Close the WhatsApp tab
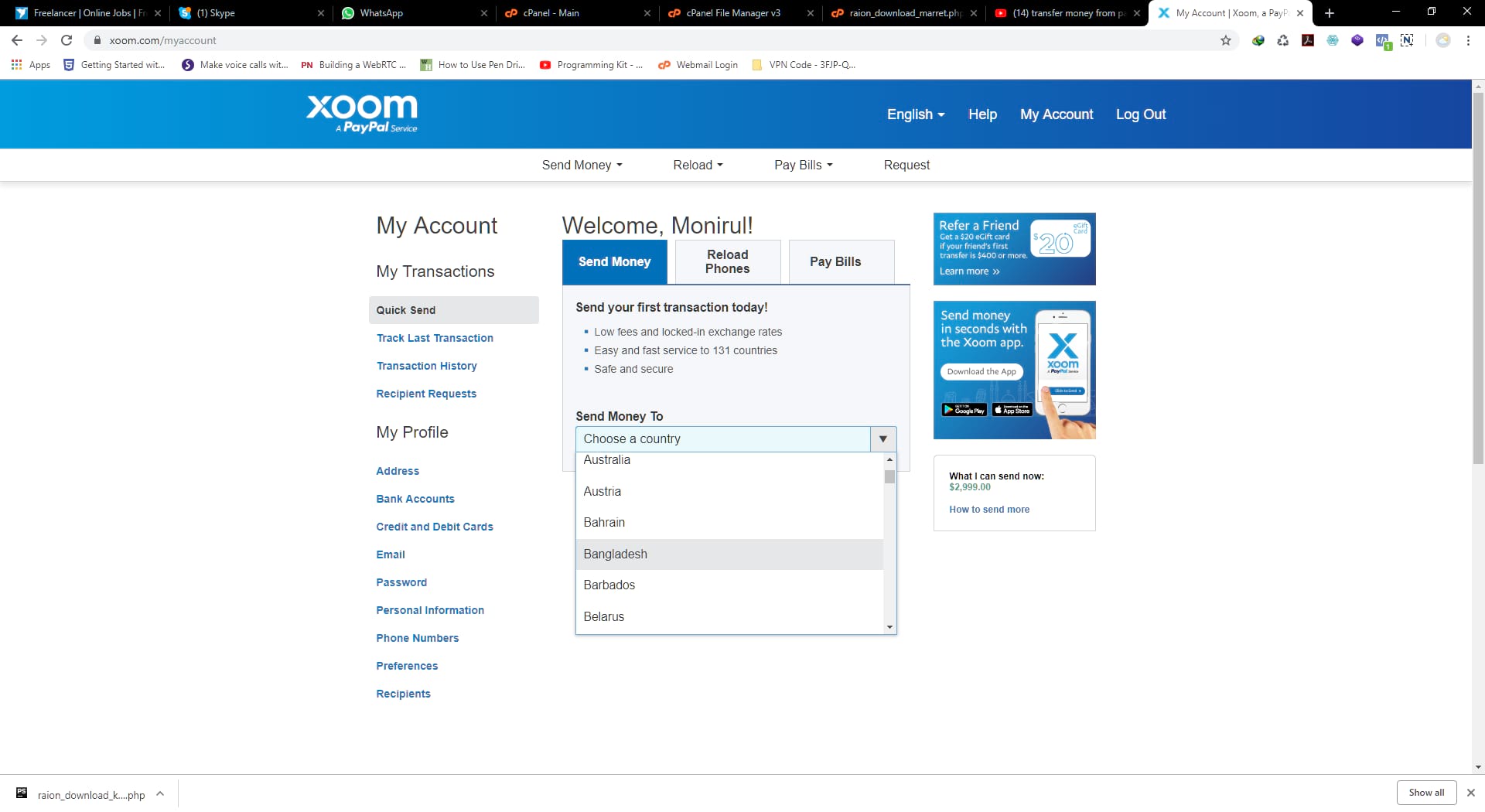 tap(484, 13)
